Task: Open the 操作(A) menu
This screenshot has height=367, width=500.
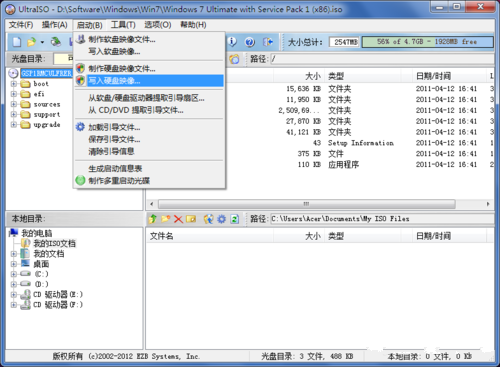Action: [x=55, y=25]
